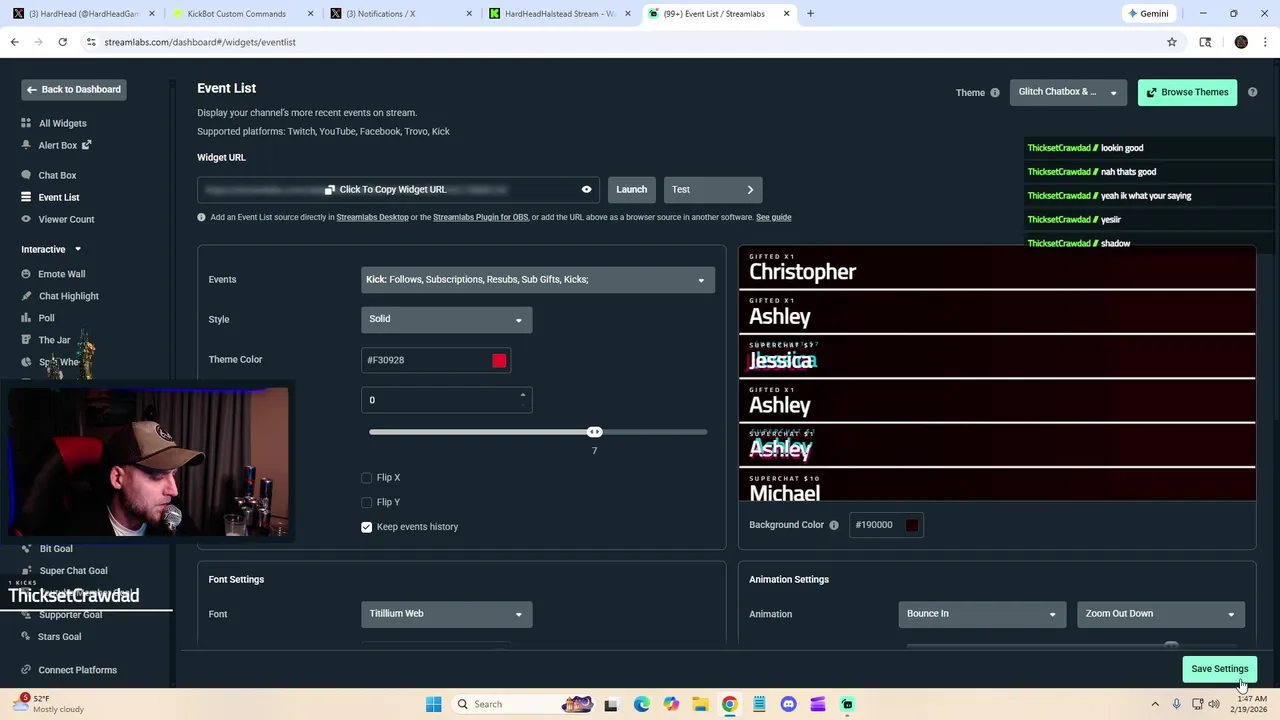Click the Theme info help icon
Screen dimensions: 1280x720
pyautogui.click(x=994, y=93)
